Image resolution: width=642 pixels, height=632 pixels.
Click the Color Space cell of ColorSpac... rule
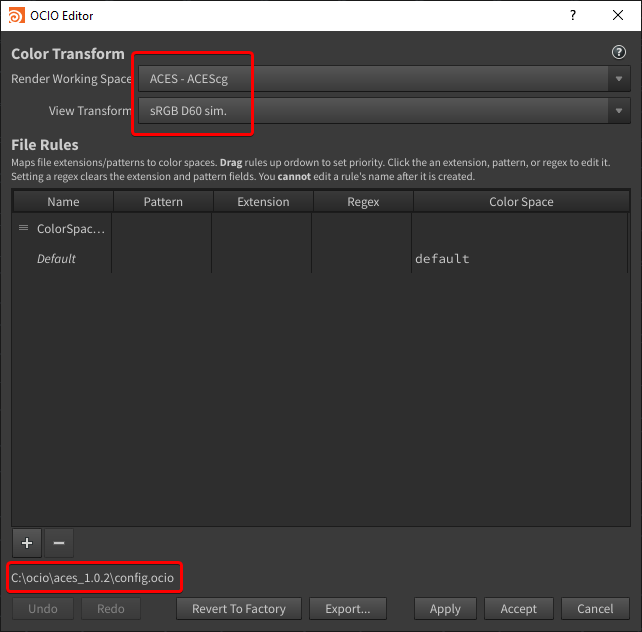520,228
